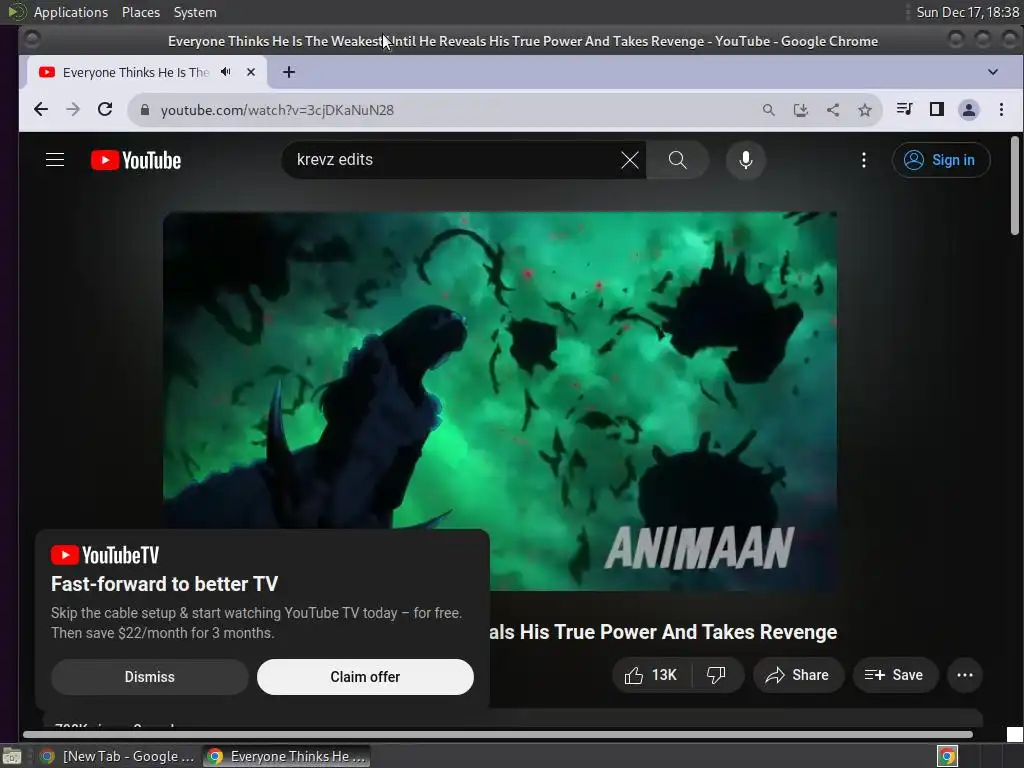Screen dimensions: 1024x768
Task: Open Chrome three-dot menu
Action: point(1001,109)
